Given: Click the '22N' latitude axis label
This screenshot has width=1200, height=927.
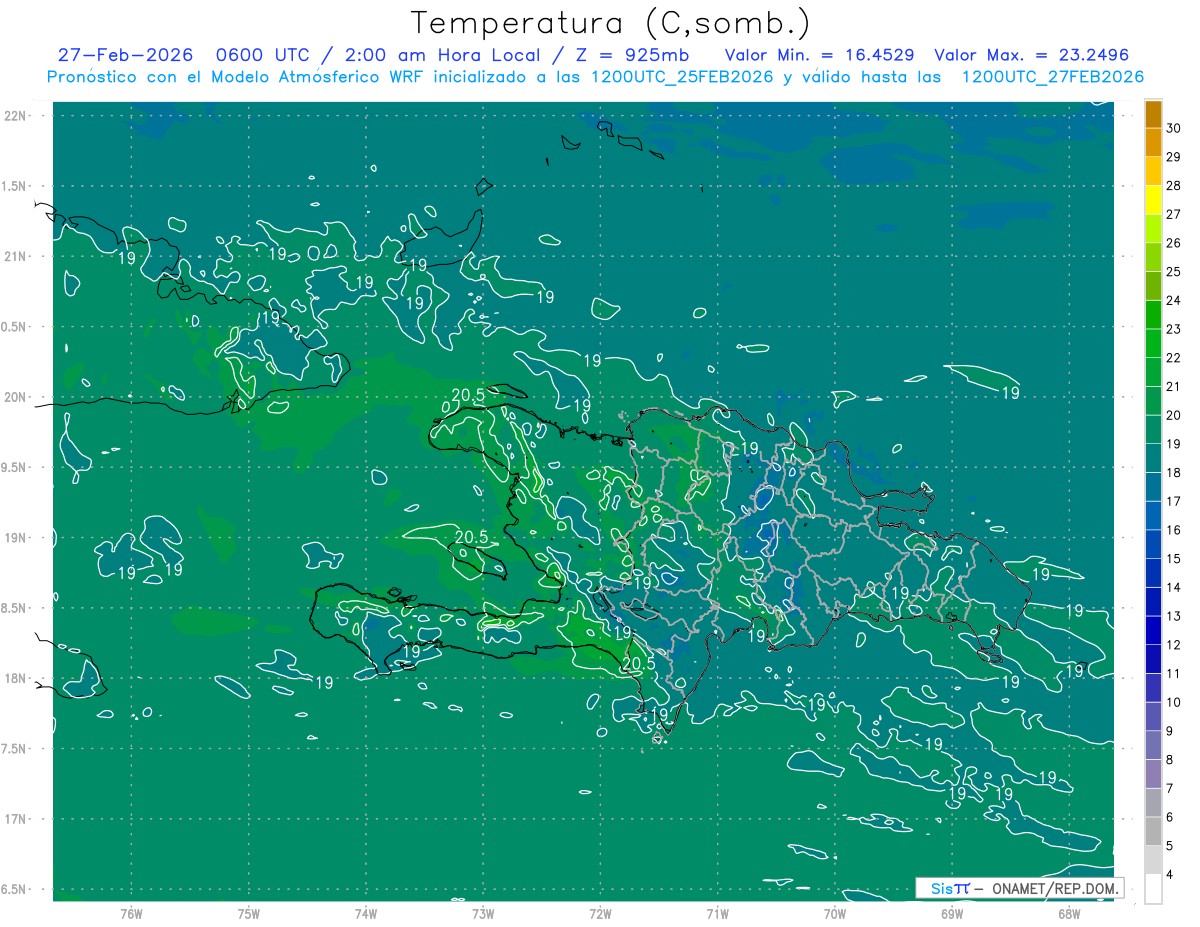Looking at the screenshot, I should 14,116.
